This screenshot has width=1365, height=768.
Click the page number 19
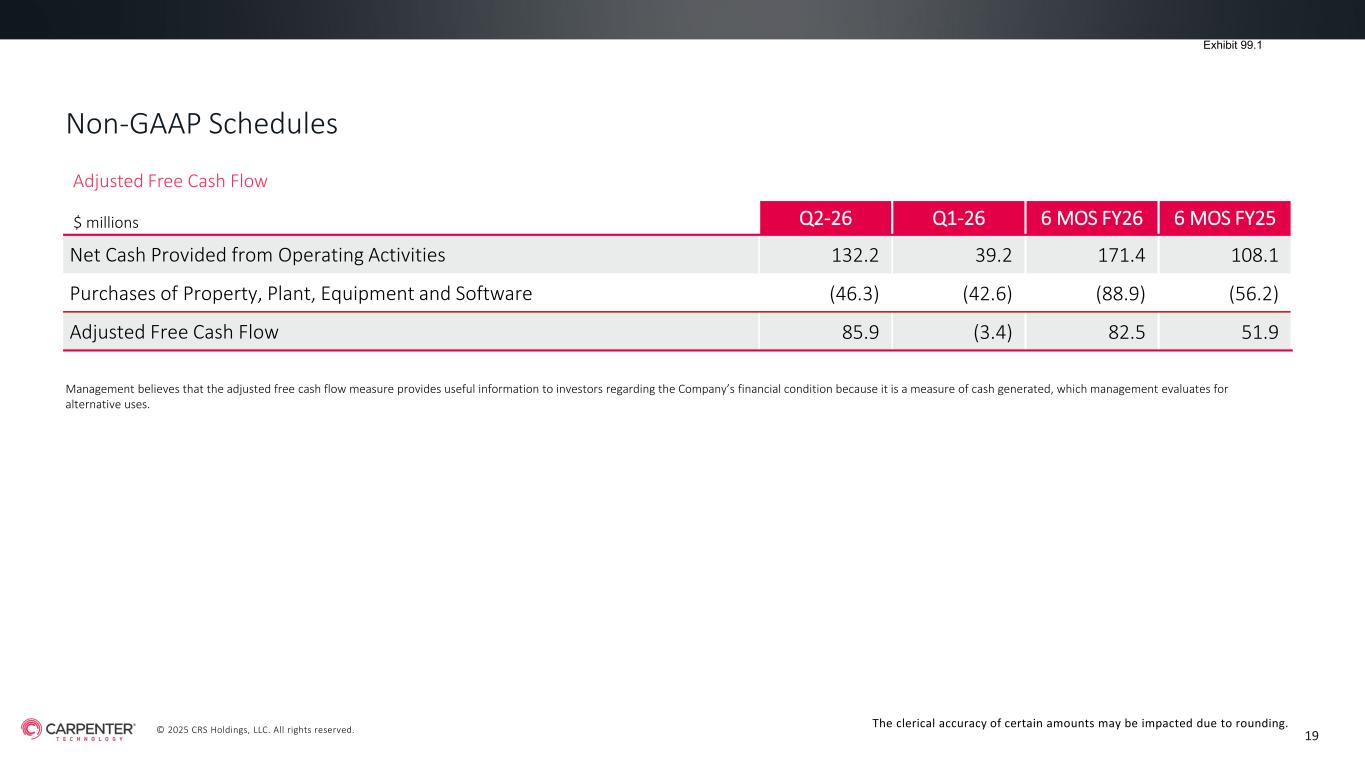(x=1312, y=736)
